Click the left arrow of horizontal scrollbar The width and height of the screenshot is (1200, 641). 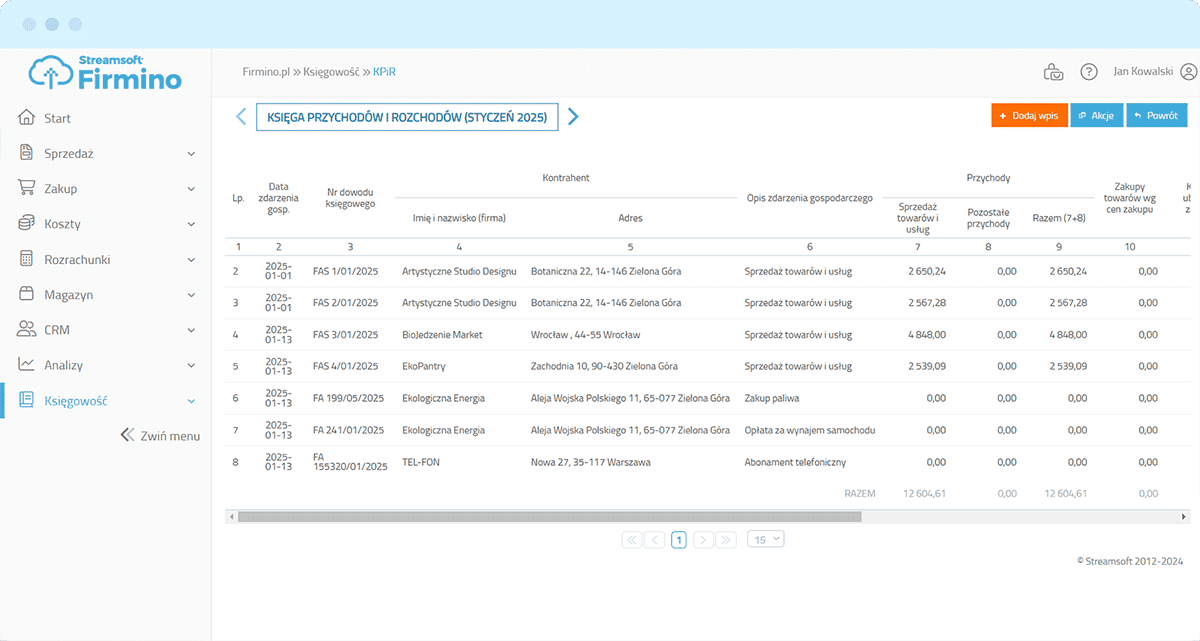231,517
